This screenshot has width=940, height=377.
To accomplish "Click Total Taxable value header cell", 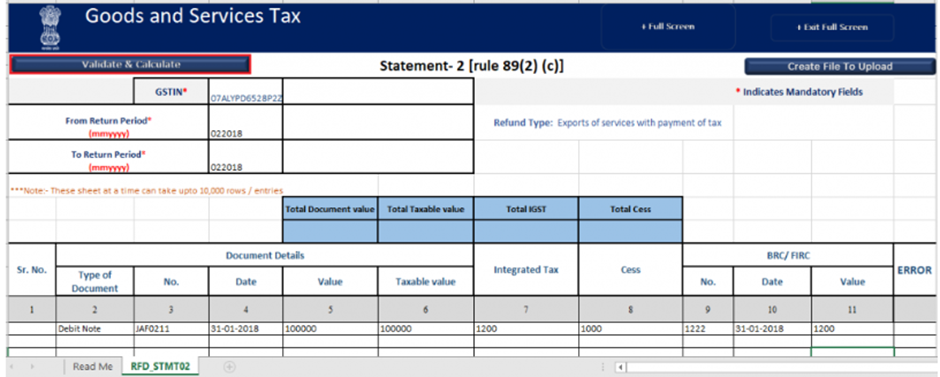I will [426, 209].
